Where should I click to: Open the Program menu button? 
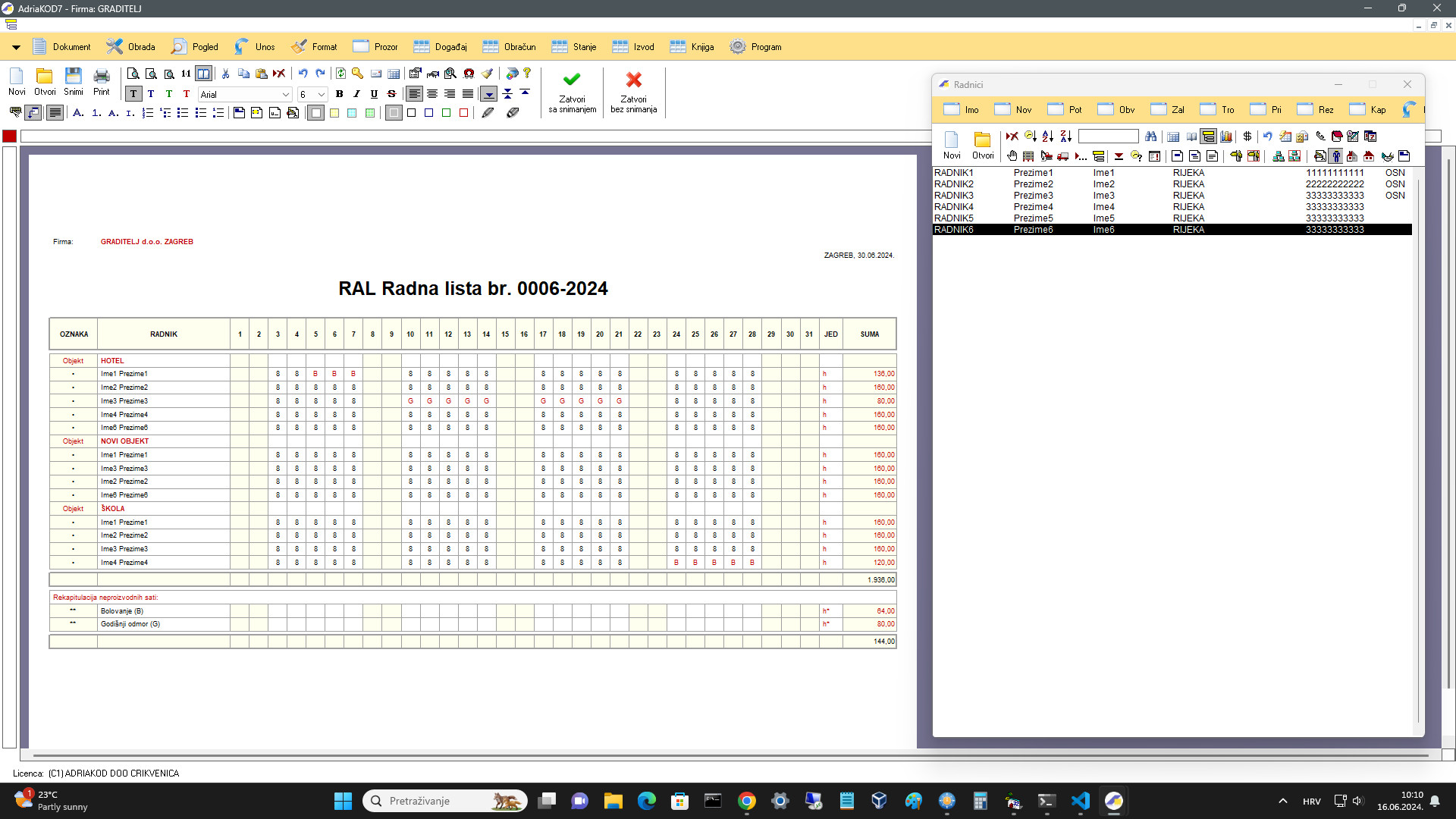point(755,47)
